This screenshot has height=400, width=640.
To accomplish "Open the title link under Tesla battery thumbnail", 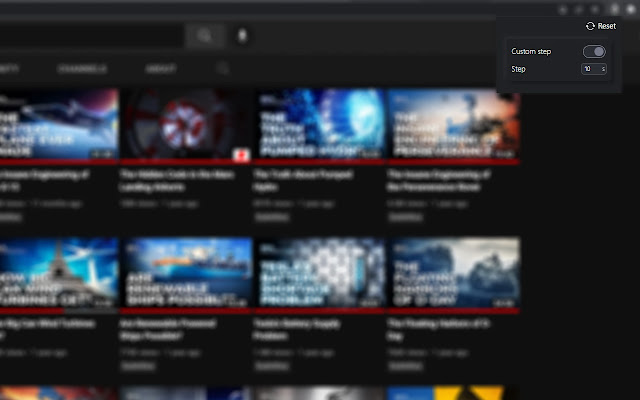I will point(297,329).
